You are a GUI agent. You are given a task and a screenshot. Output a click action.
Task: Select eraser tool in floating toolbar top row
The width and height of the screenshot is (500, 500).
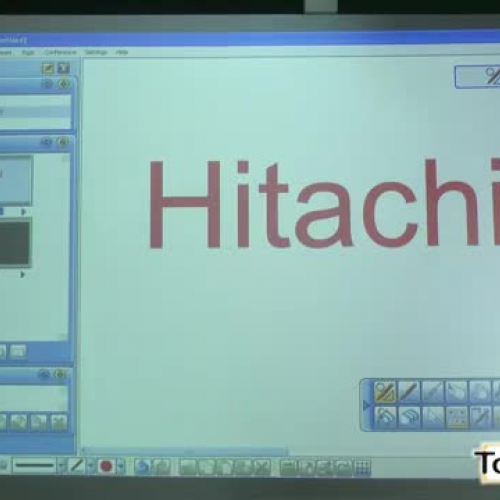pos(457,392)
